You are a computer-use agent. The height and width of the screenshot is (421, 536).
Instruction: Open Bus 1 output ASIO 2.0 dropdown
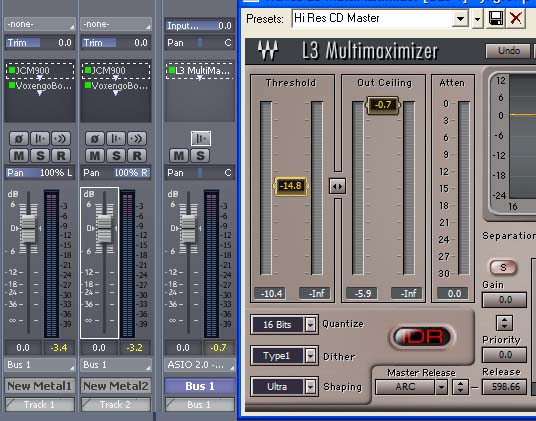point(200,365)
